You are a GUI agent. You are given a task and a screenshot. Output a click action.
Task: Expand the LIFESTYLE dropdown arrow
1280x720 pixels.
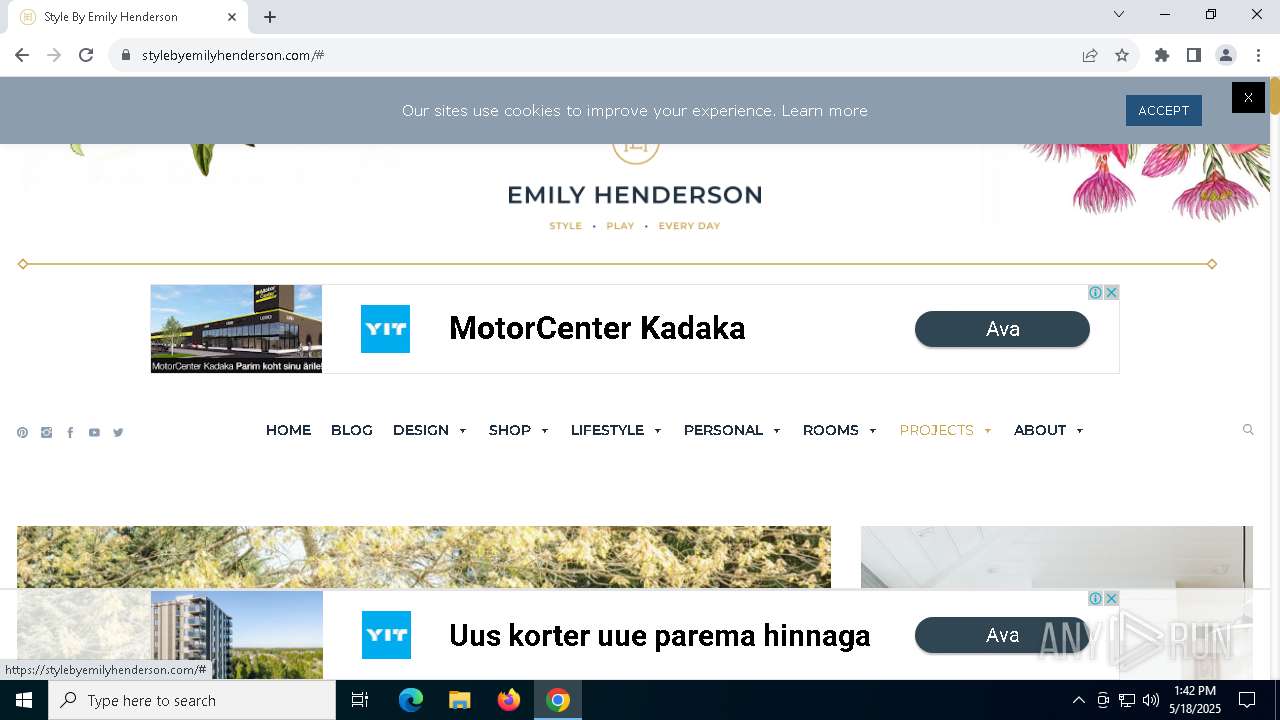657,431
